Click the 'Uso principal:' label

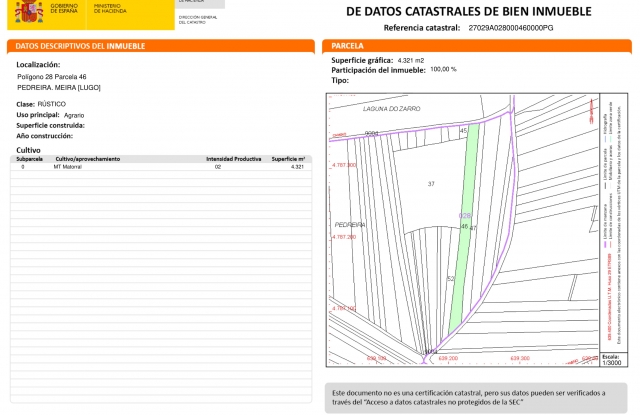(38, 115)
